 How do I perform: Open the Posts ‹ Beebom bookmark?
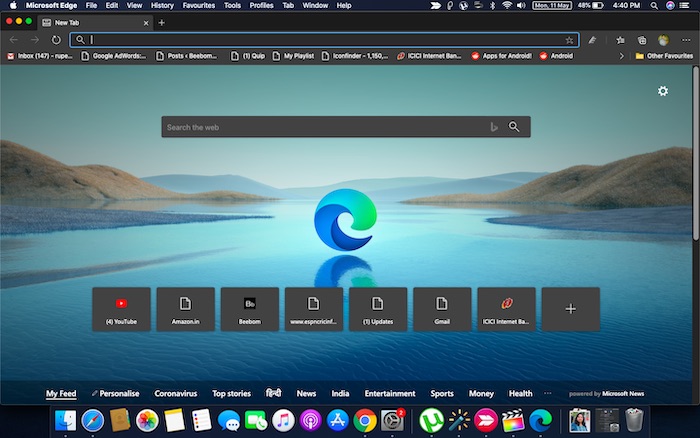187,56
